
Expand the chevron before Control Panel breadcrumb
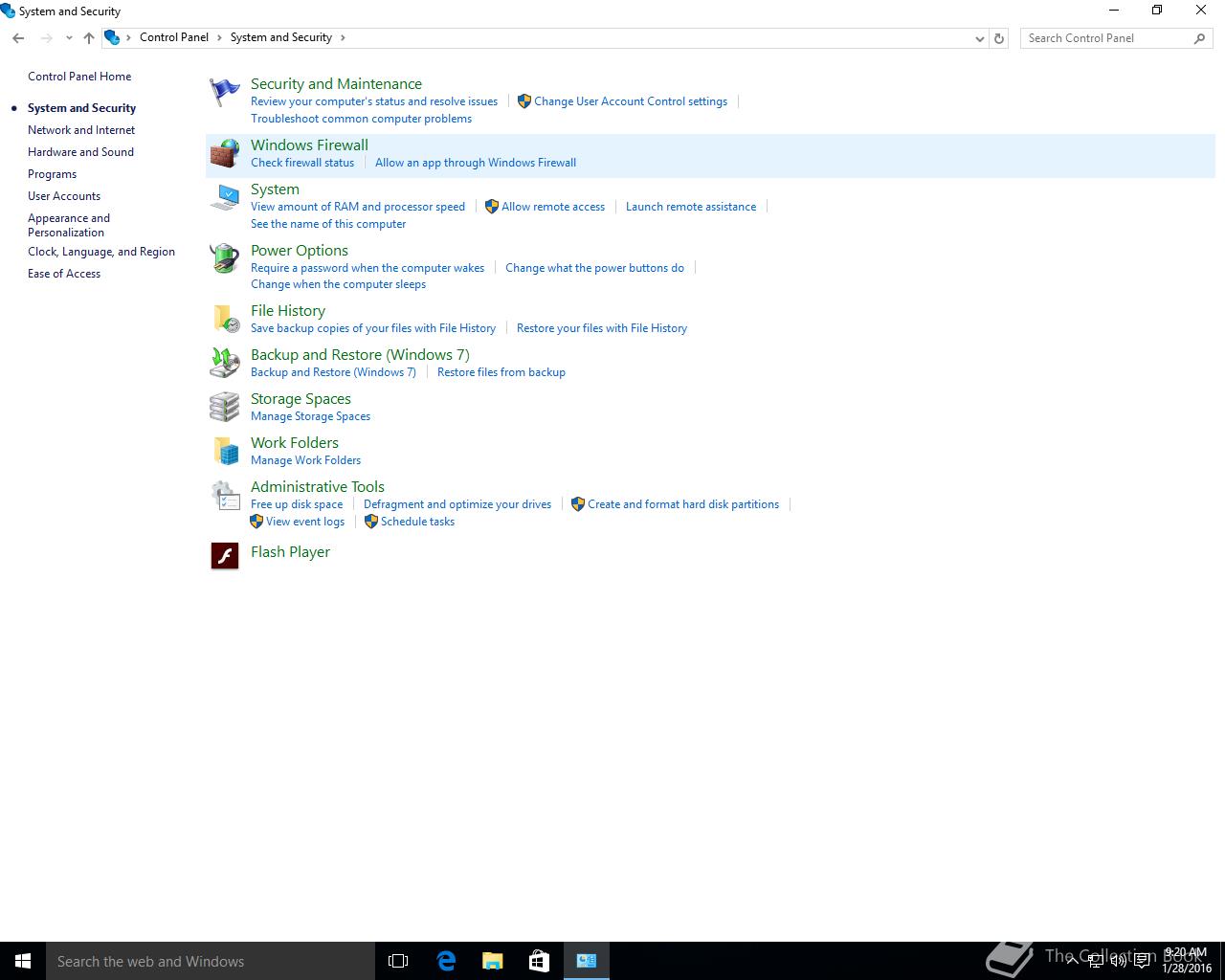[x=129, y=37]
